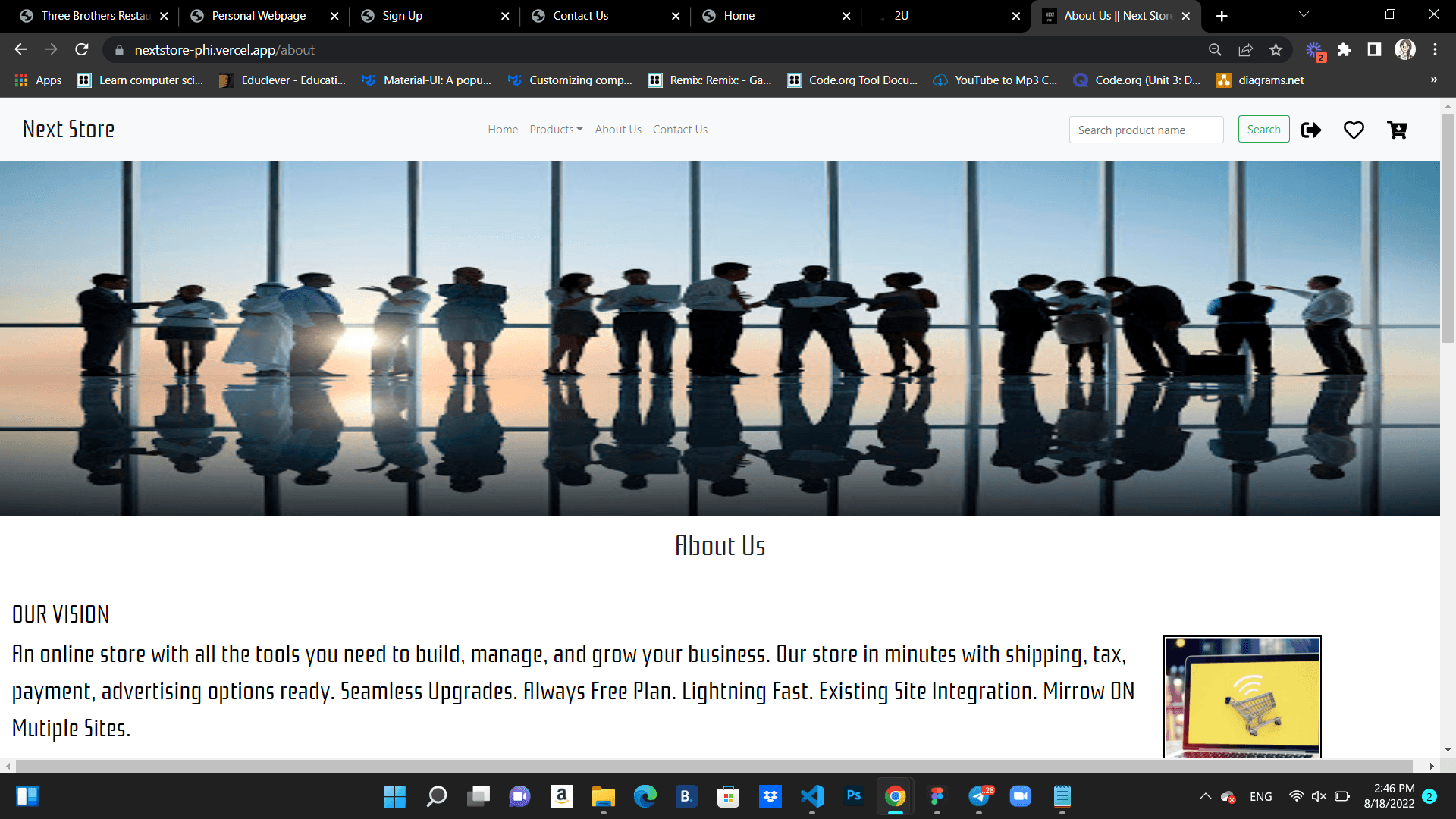The height and width of the screenshot is (819, 1456).
Task: Close the About Us || Next Store tab
Action: pyautogui.click(x=1186, y=16)
